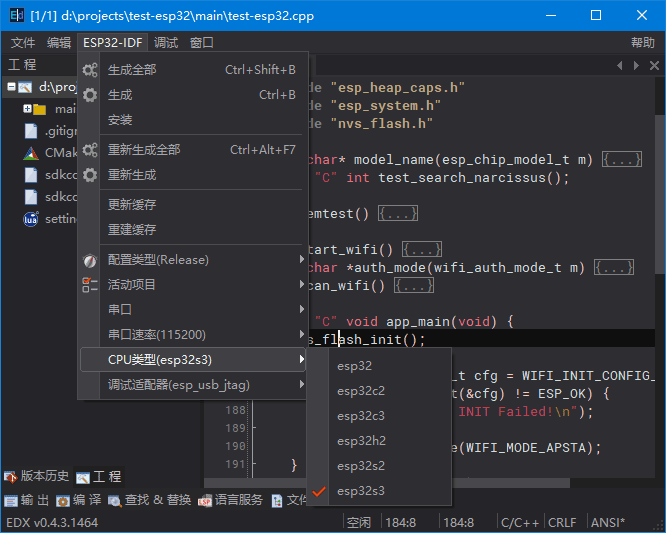Expand folded scan_wifi function body
The image size is (666, 533).
tap(414, 285)
